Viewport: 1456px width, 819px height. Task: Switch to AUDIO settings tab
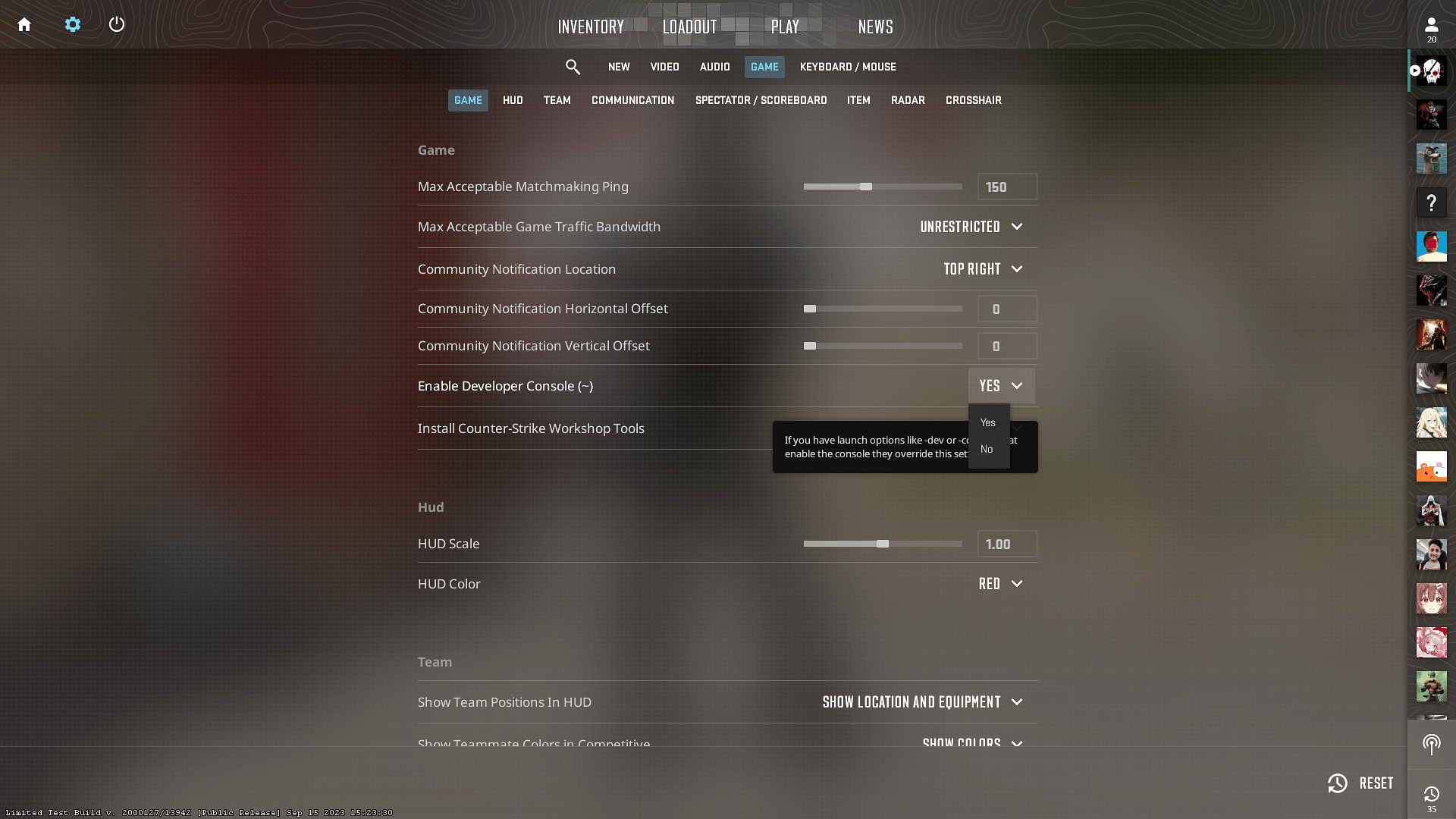[715, 67]
